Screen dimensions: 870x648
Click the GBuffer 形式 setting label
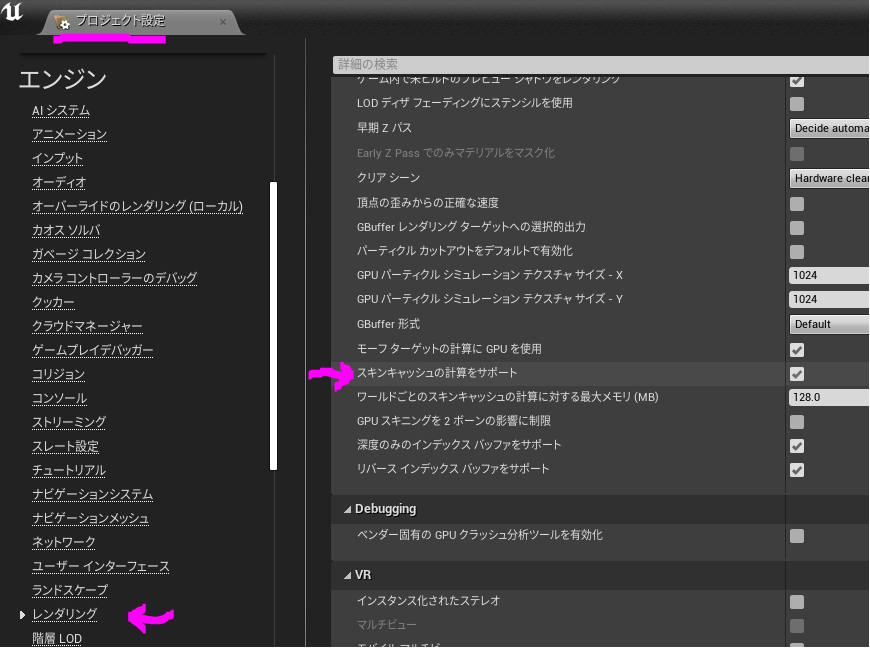coord(388,324)
